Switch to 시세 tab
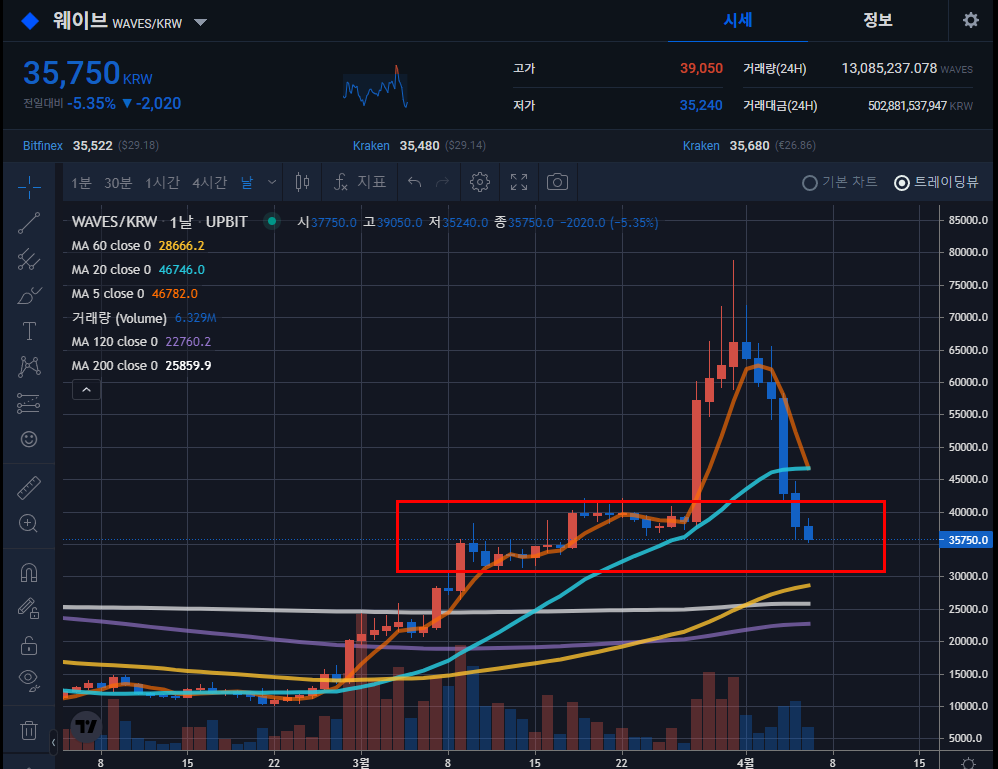The width and height of the screenshot is (998, 769). point(738,20)
